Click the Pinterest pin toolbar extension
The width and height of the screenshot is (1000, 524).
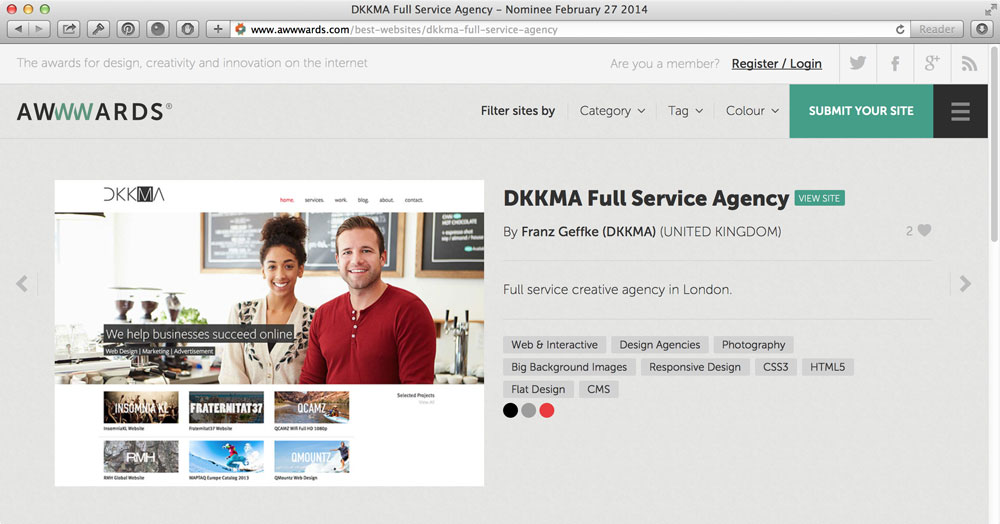click(x=128, y=29)
